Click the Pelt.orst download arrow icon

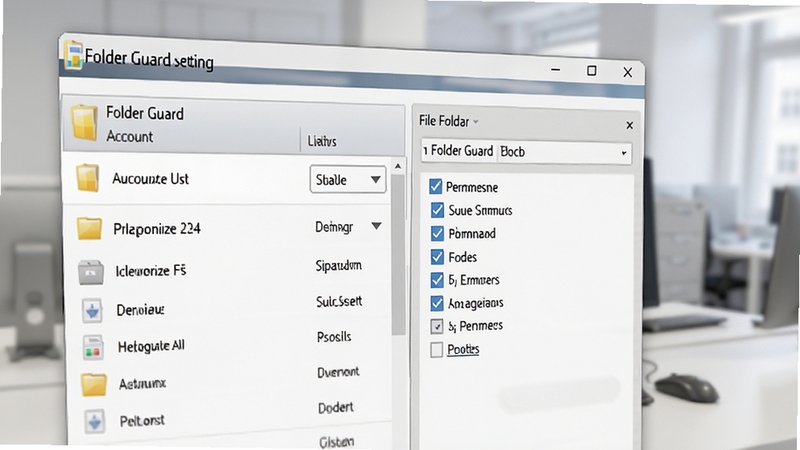point(95,422)
